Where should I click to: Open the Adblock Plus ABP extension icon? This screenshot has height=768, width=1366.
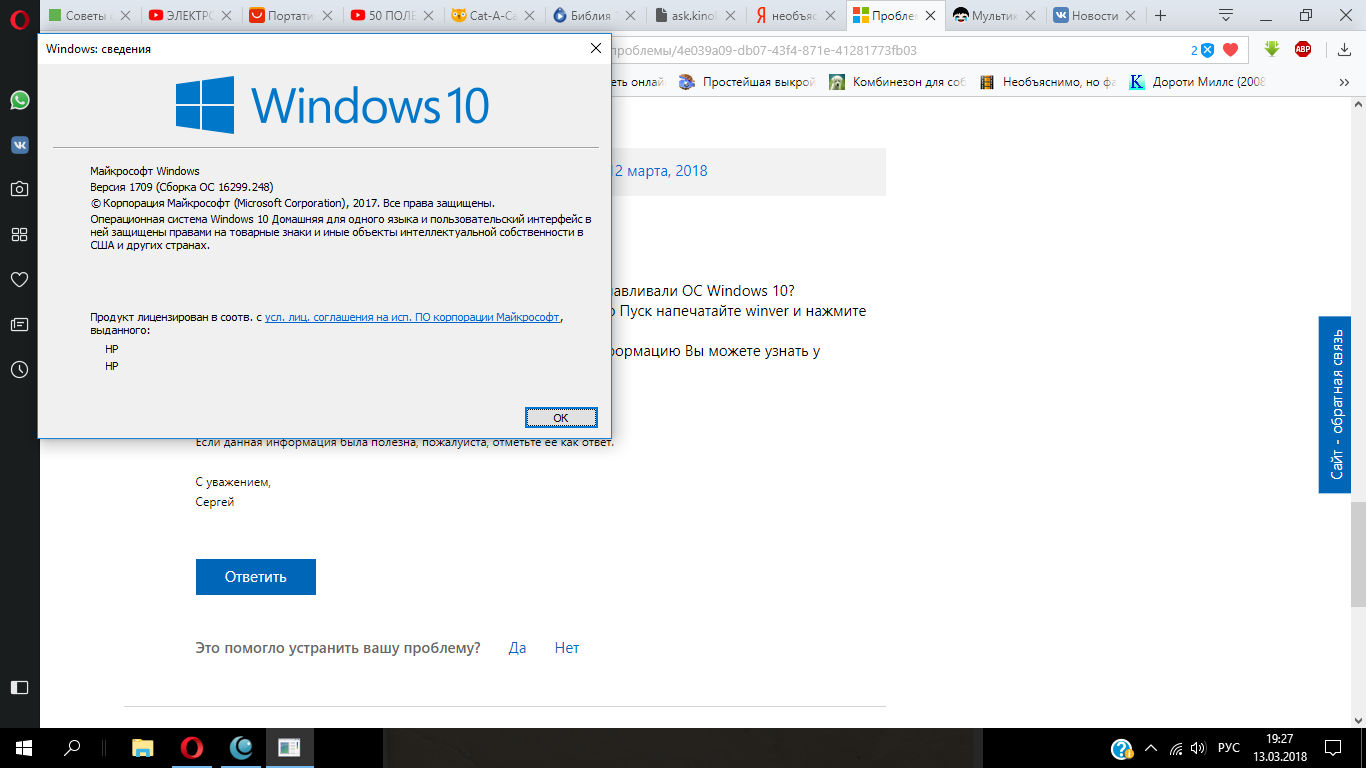pos(1303,49)
